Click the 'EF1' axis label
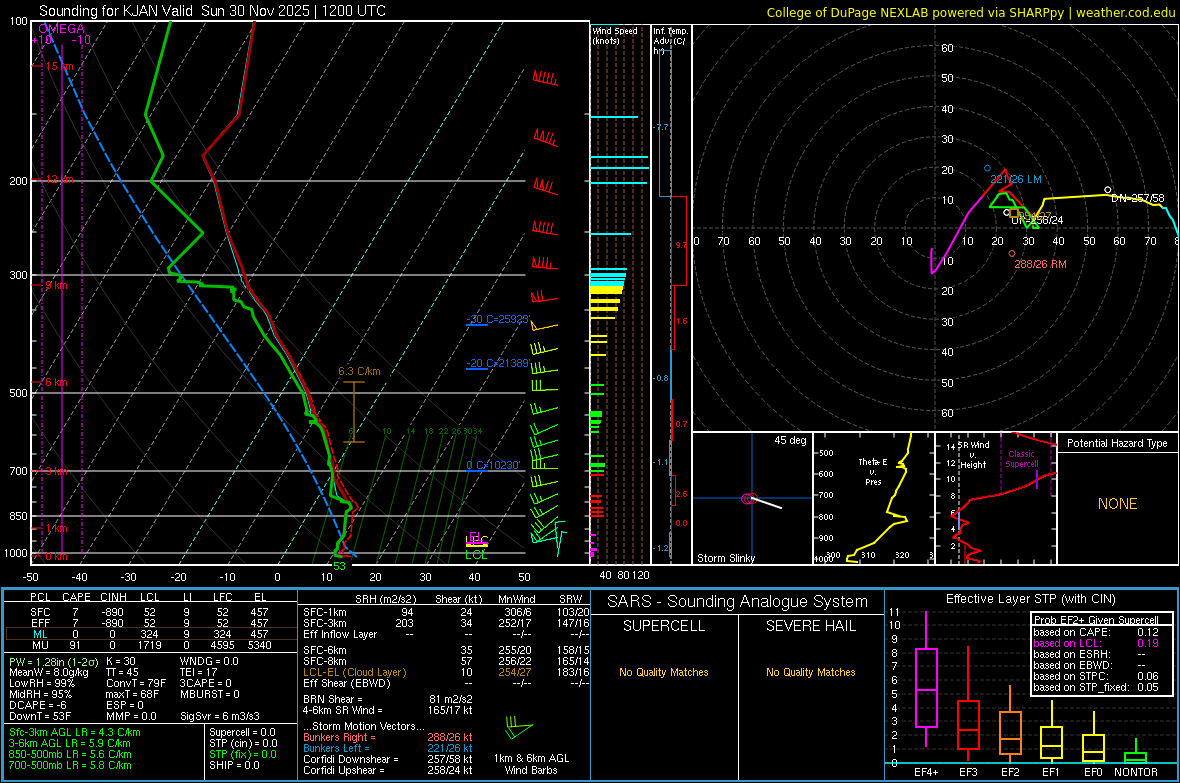Image resolution: width=1180 pixels, height=783 pixels. click(x=1051, y=772)
